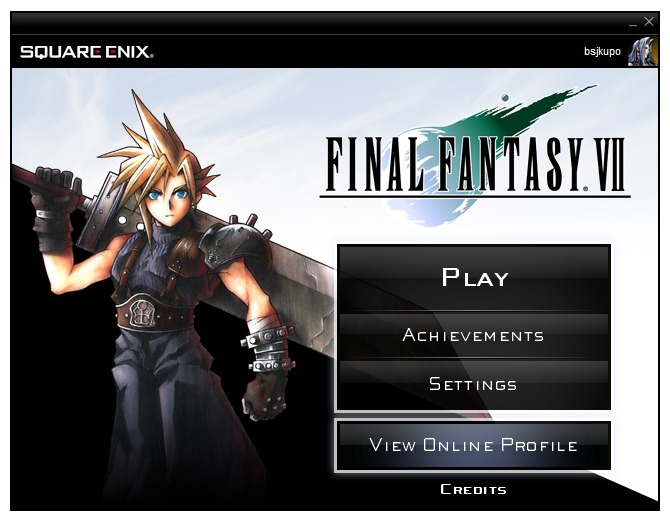Click the Square Enix logo
The image size is (670, 522).
87,52
